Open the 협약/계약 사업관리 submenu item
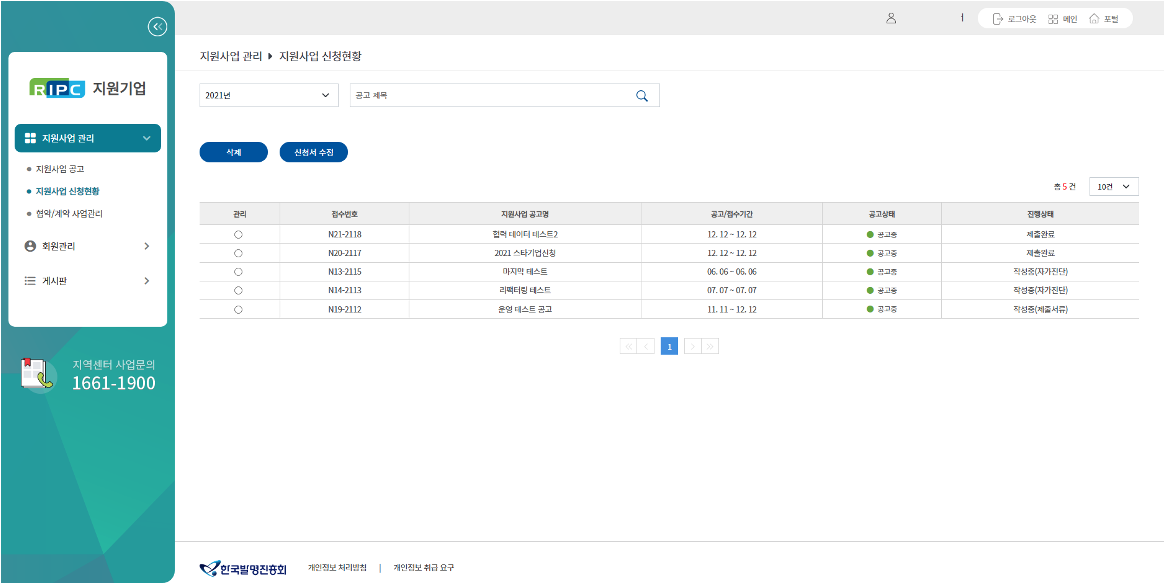Viewport: 1164px width, 584px height. click(69, 213)
